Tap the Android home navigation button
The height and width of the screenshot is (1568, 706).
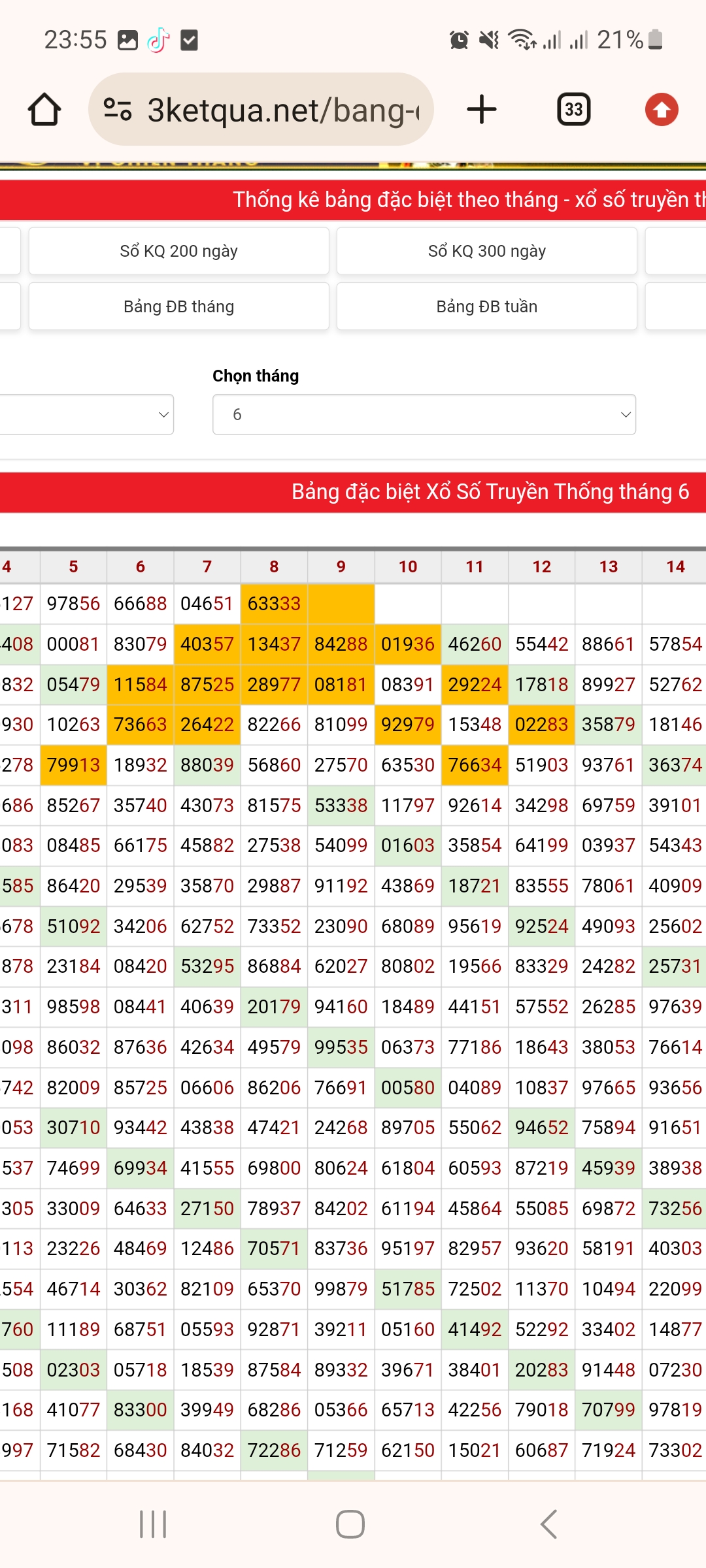pos(350,1524)
